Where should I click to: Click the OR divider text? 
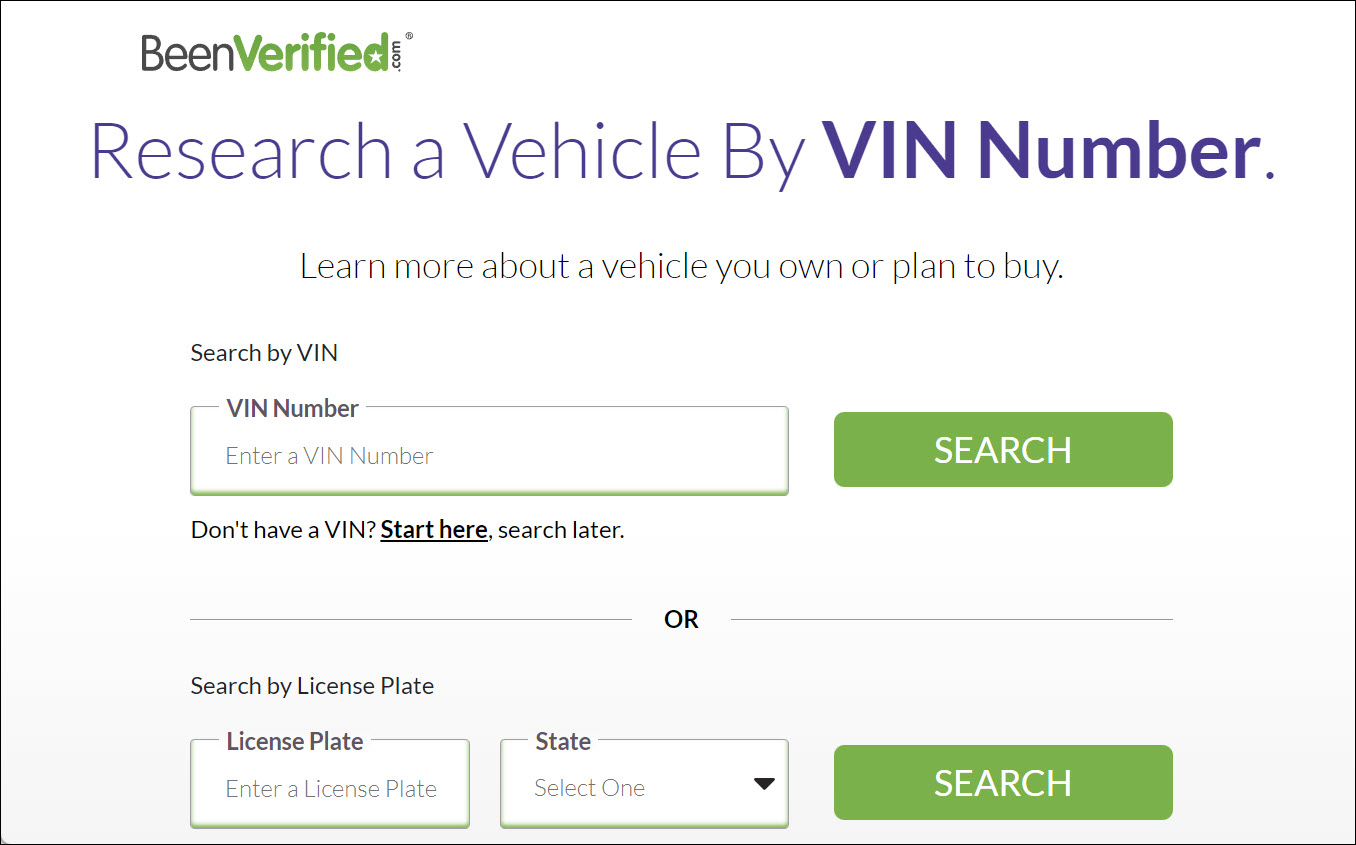pyautogui.click(x=681, y=620)
